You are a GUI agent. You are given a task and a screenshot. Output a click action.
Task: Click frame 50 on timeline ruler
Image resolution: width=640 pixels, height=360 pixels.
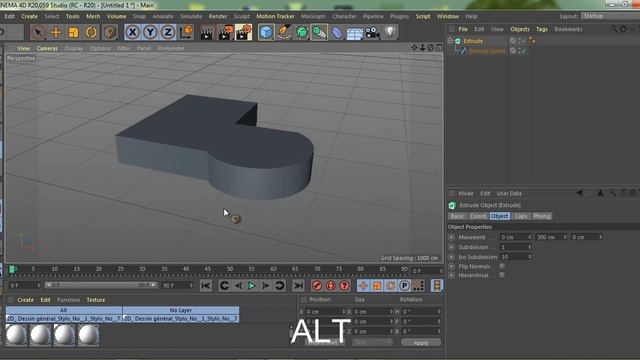230,269
